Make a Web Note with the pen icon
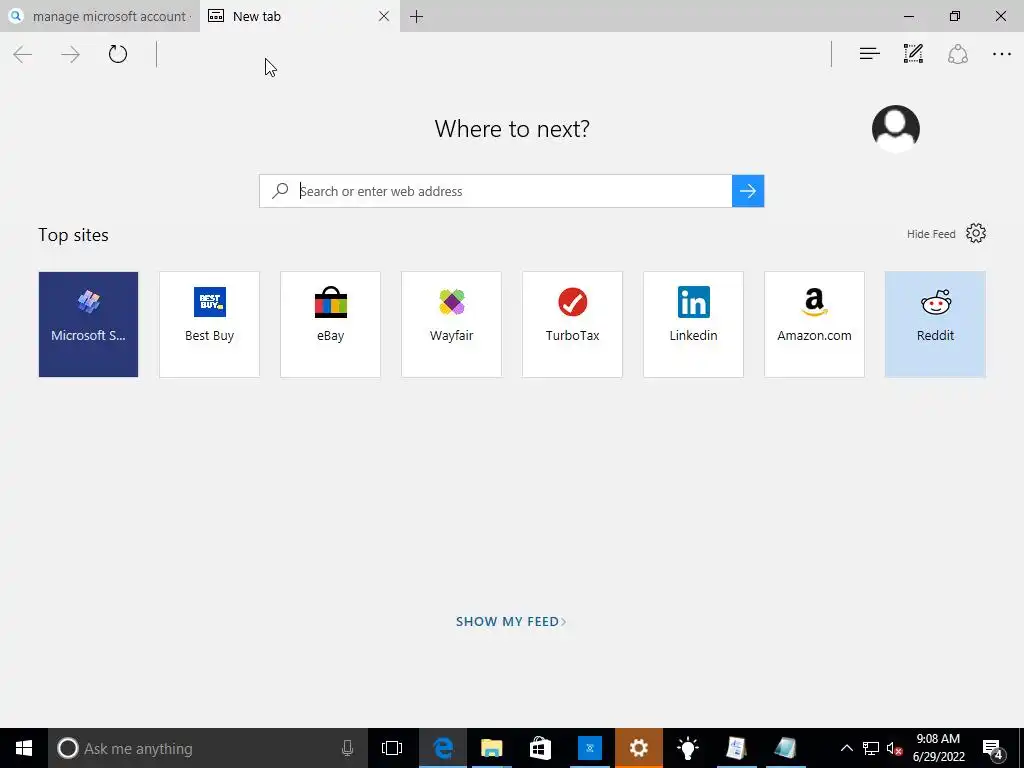The image size is (1024, 768). point(913,54)
